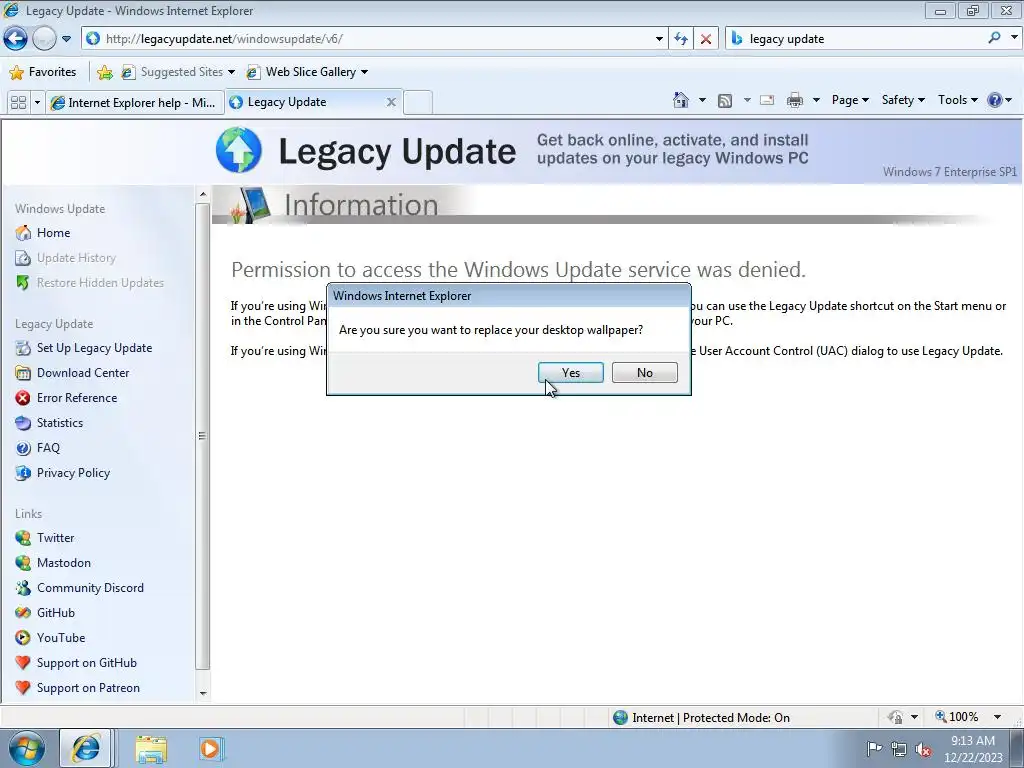Click the sidebar scrollbar down arrow
This screenshot has width=1024, height=768.
[x=202, y=694]
